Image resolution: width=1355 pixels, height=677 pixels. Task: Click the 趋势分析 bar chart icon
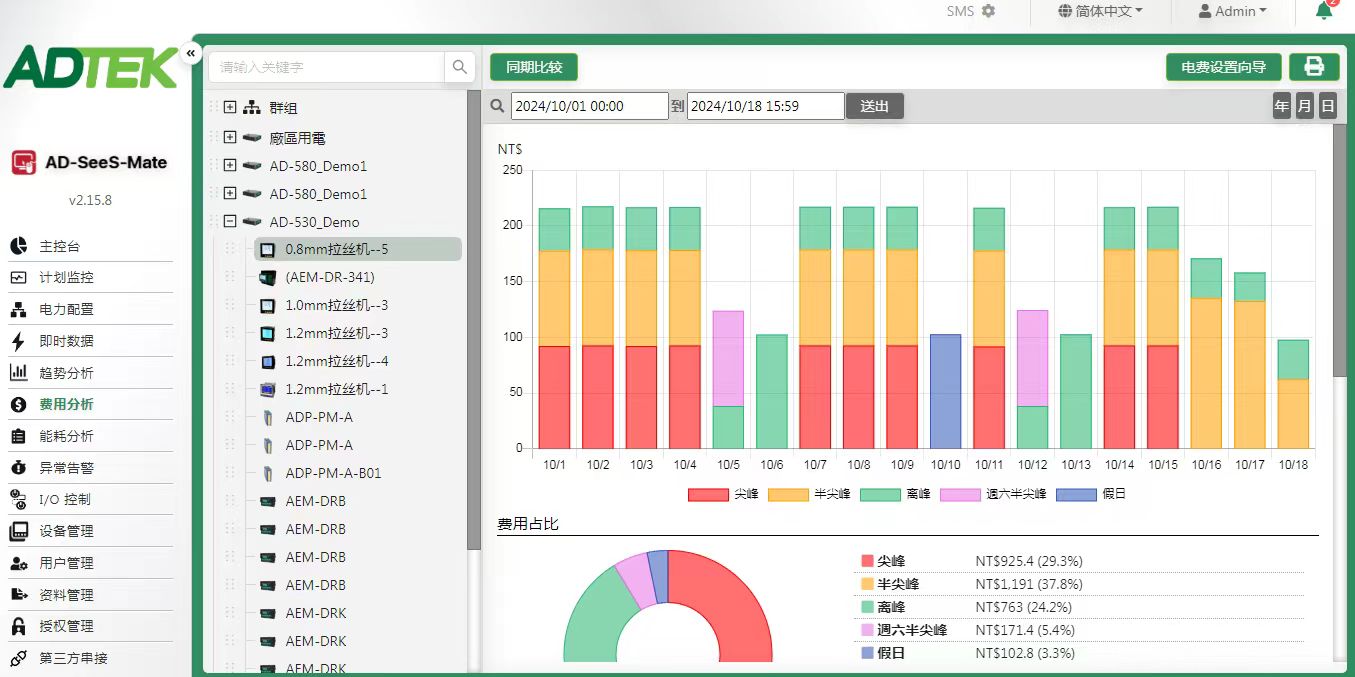[18, 373]
